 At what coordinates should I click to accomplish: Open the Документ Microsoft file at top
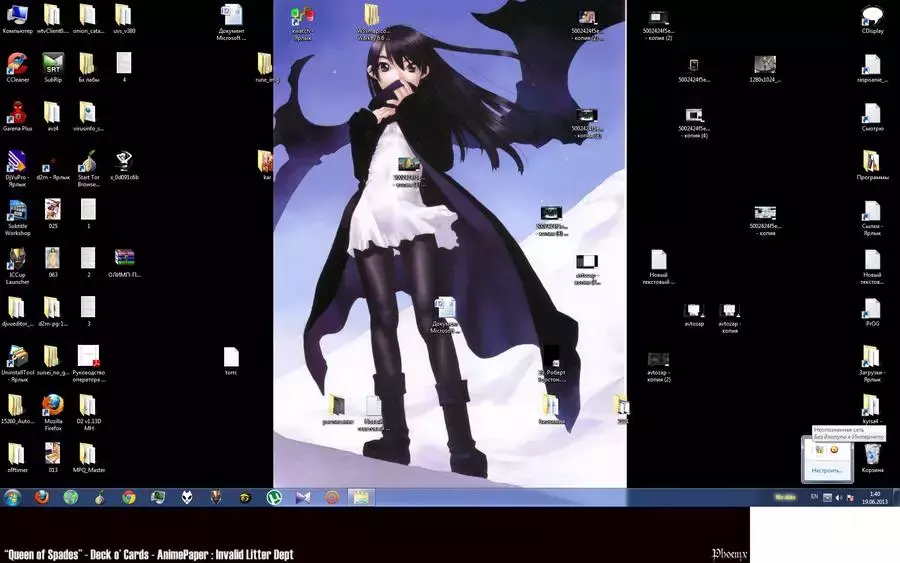coord(231,22)
